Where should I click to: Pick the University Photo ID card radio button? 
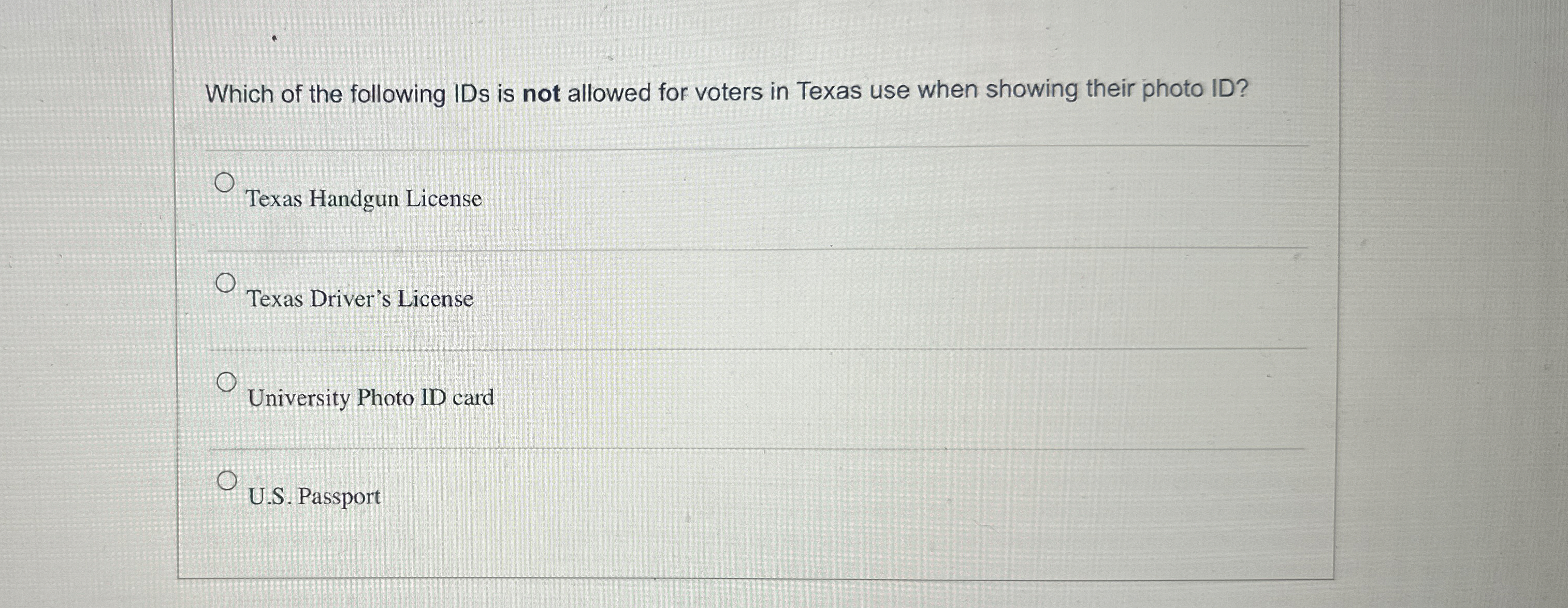coord(226,382)
